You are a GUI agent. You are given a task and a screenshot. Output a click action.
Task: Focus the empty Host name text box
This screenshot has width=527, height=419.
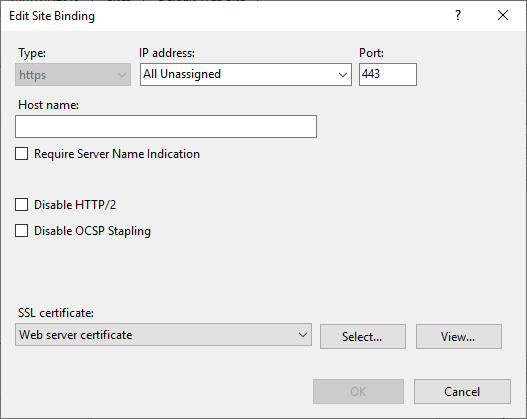(x=166, y=127)
